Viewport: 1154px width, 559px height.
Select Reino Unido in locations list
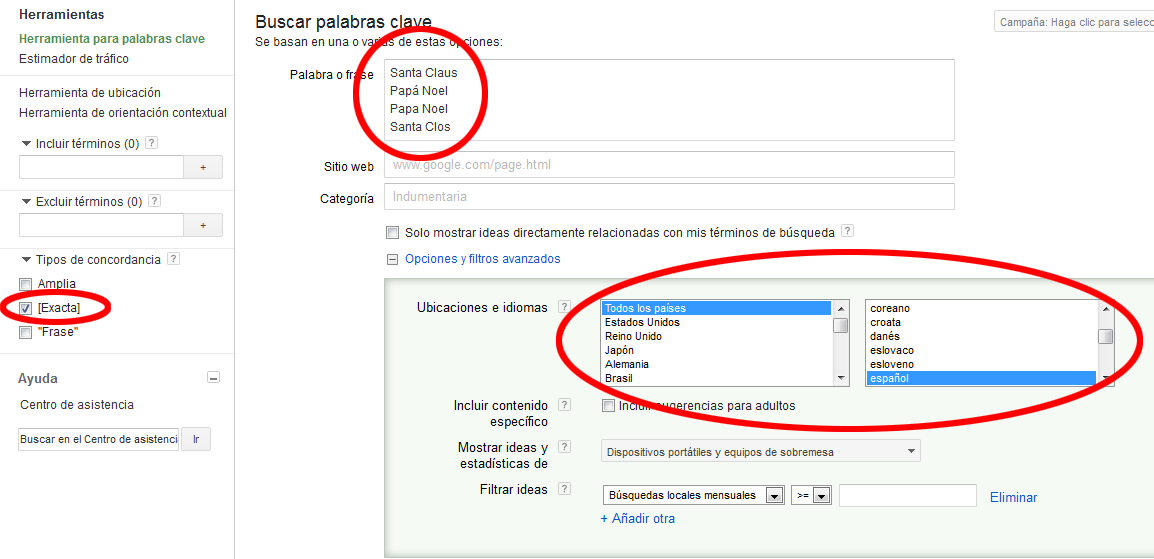716,336
